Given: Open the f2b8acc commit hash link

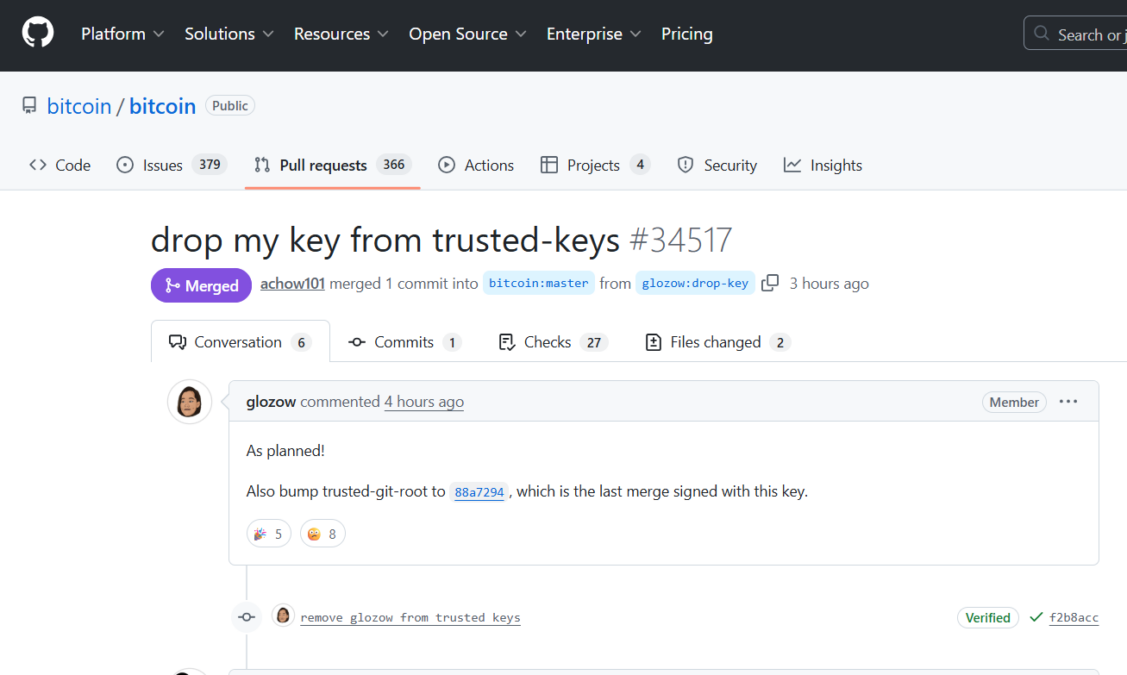Looking at the screenshot, I should (1074, 617).
